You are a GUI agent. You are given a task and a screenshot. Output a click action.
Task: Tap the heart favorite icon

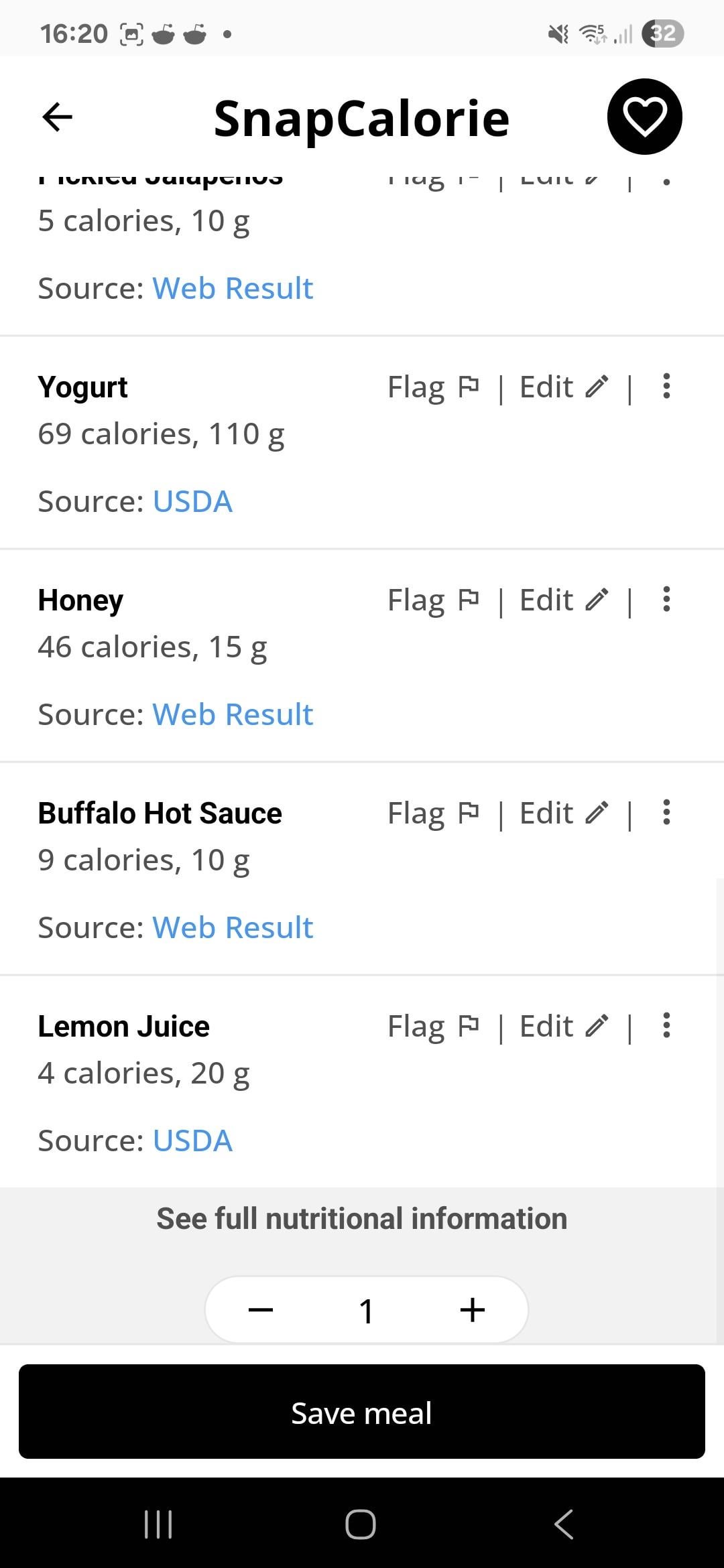(644, 117)
